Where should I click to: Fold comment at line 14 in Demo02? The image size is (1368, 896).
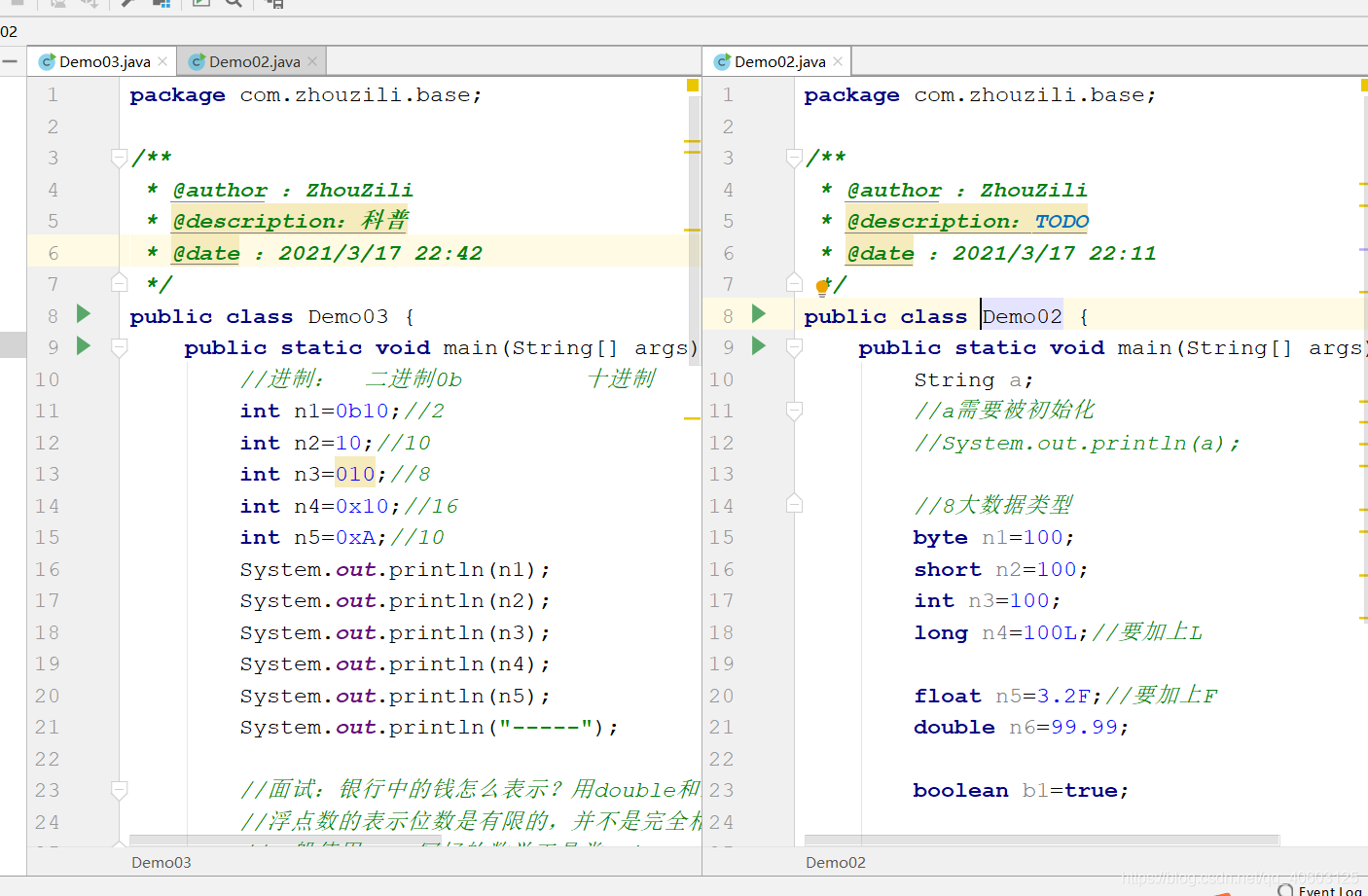click(x=794, y=504)
